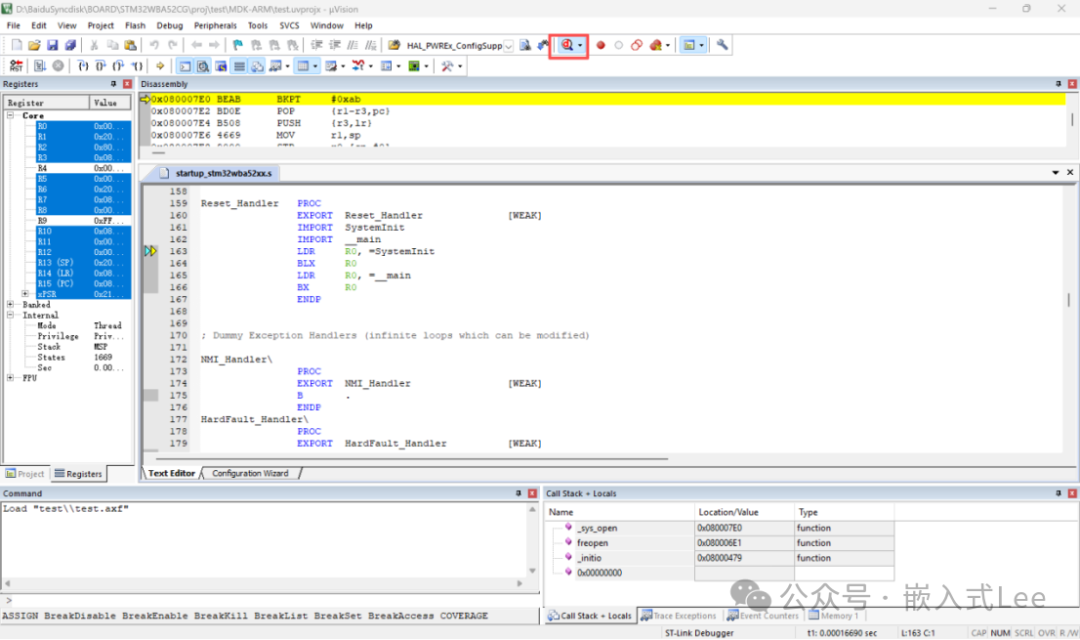This screenshot has height=640, width=1080.
Task: Open the Peripherals menu
Action: tap(216, 25)
